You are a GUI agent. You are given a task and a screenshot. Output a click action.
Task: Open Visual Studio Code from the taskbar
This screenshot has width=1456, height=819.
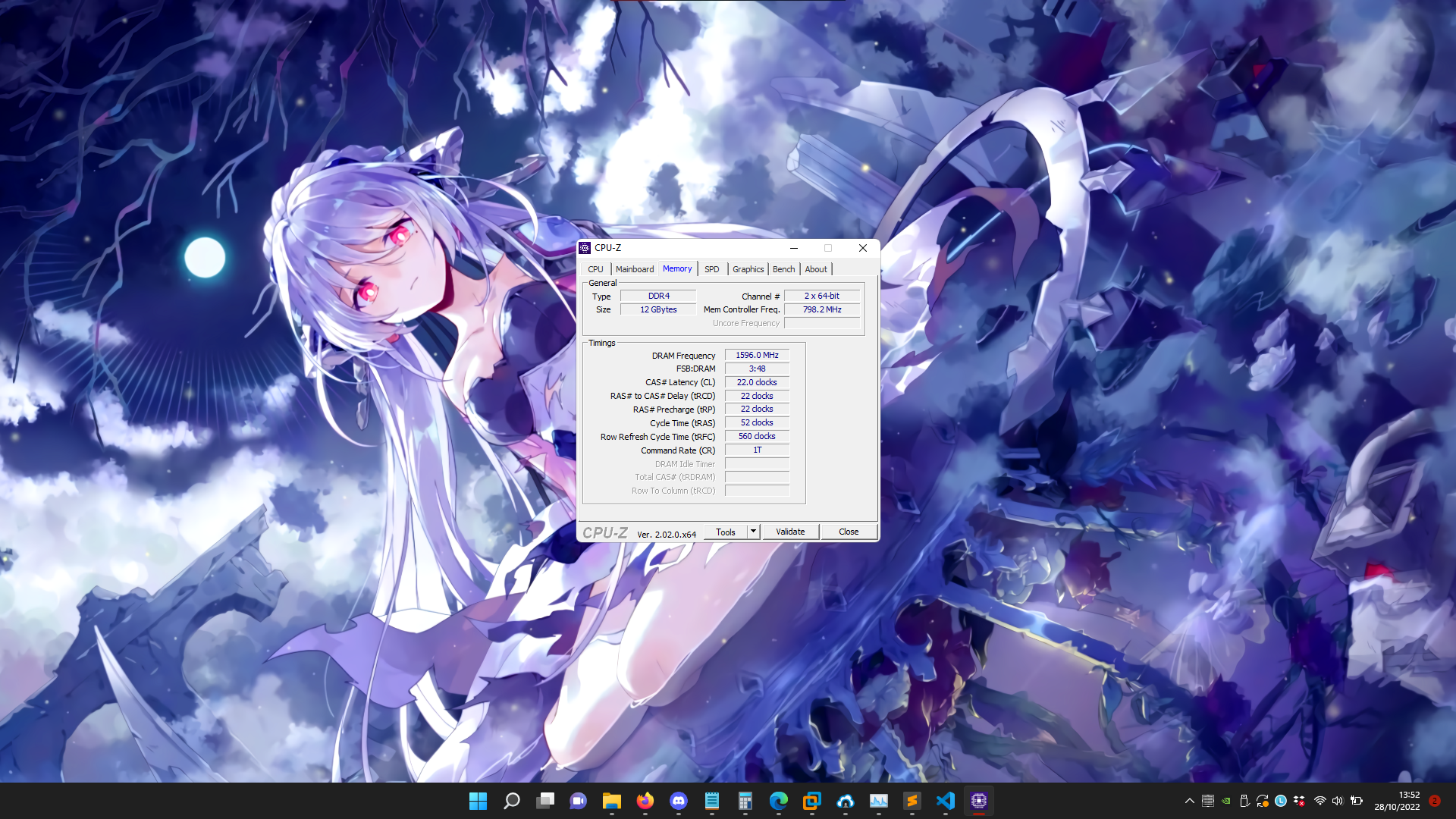point(946,801)
